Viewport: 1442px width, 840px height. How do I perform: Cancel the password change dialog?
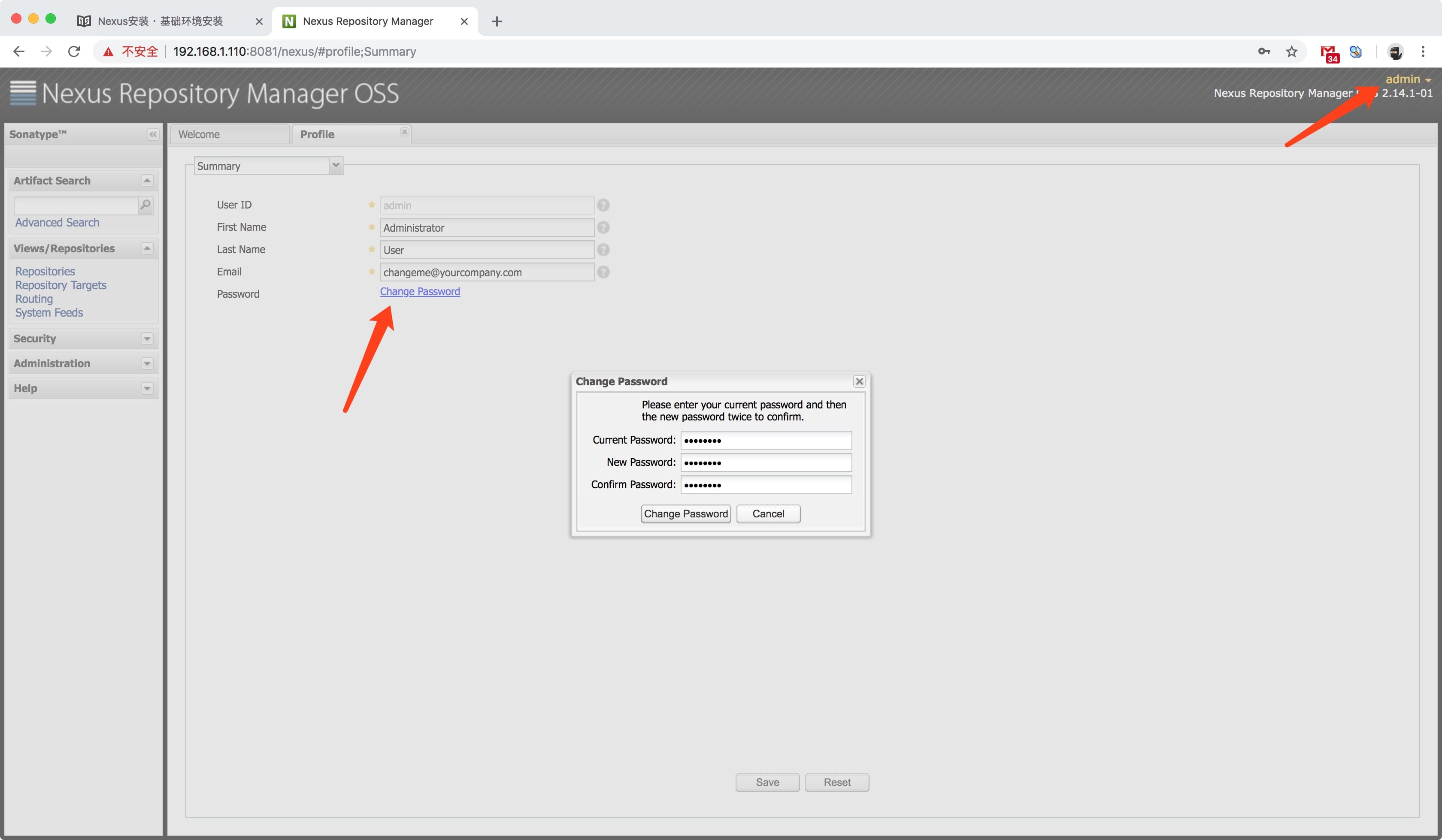(x=768, y=514)
